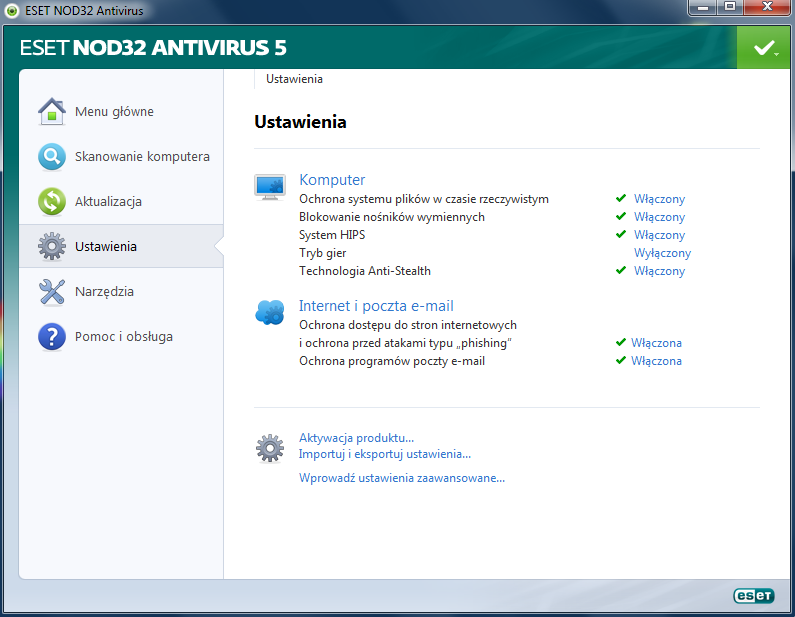Image resolution: width=795 pixels, height=617 pixels.
Task: Click the Skanowanie komputera magnifier icon
Action: [52, 157]
